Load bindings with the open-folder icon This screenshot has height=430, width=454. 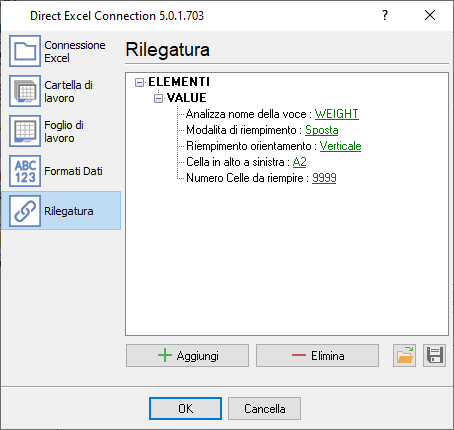(404, 356)
